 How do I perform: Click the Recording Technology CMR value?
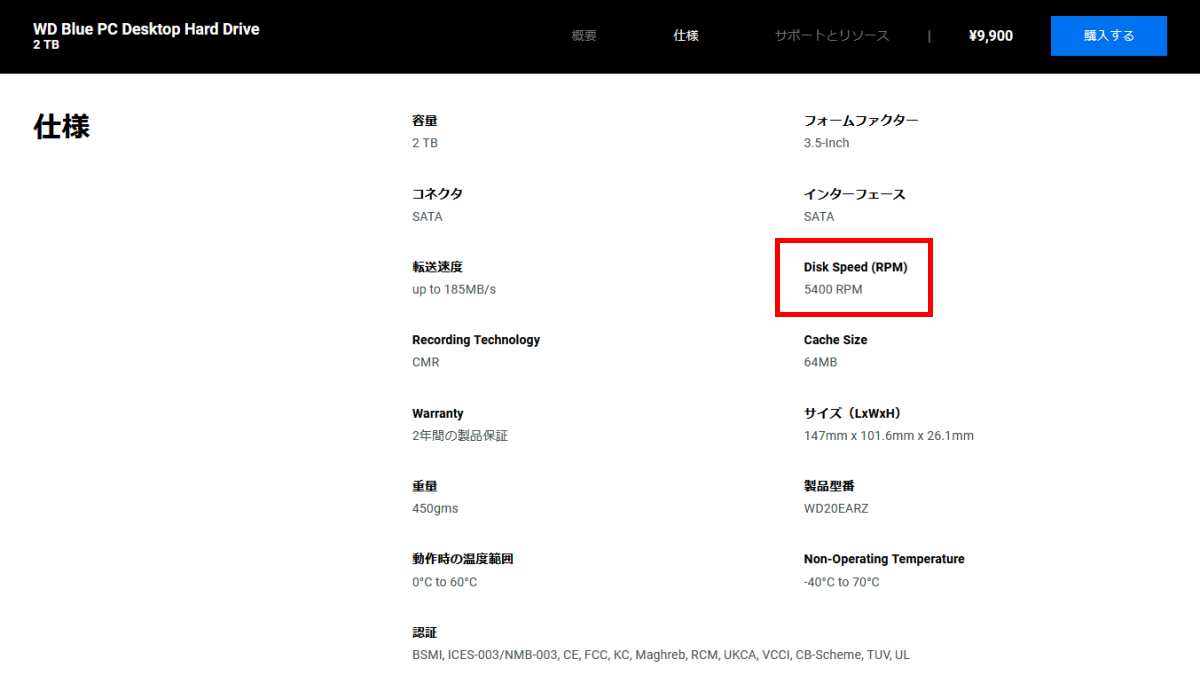click(425, 363)
